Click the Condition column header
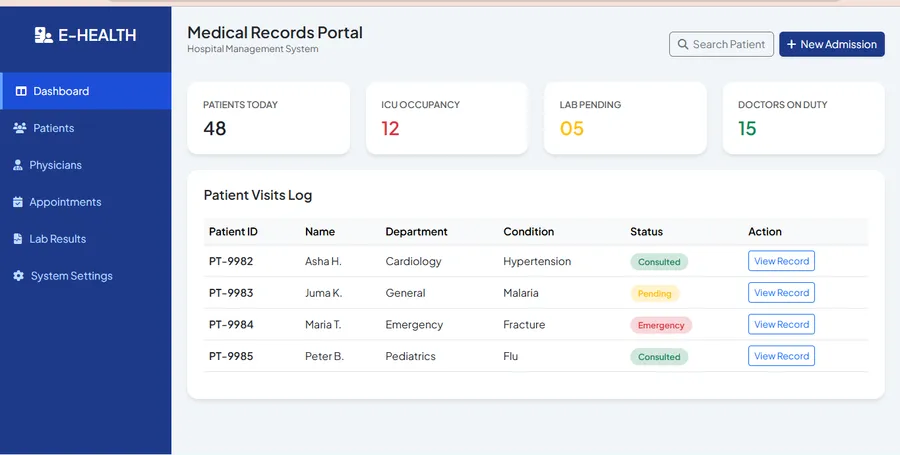The width and height of the screenshot is (900, 455). 529,232
